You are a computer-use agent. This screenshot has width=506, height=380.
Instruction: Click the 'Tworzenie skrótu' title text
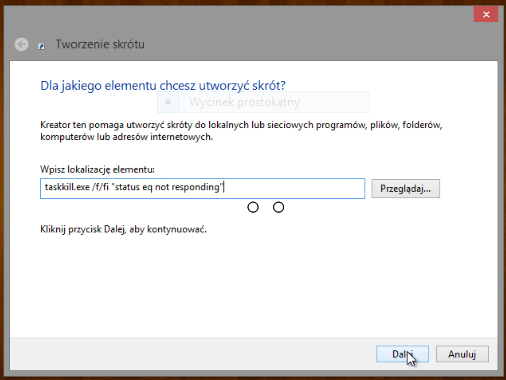(x=100, y=44)
